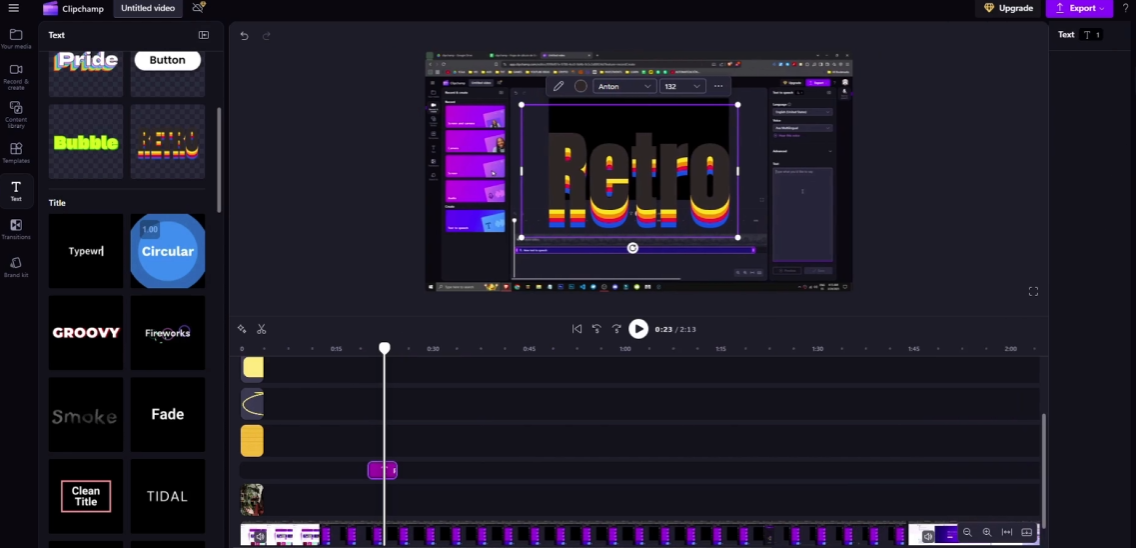Mute the main video track audio
Screen dimensions: 1136x548
click(259, 536)
